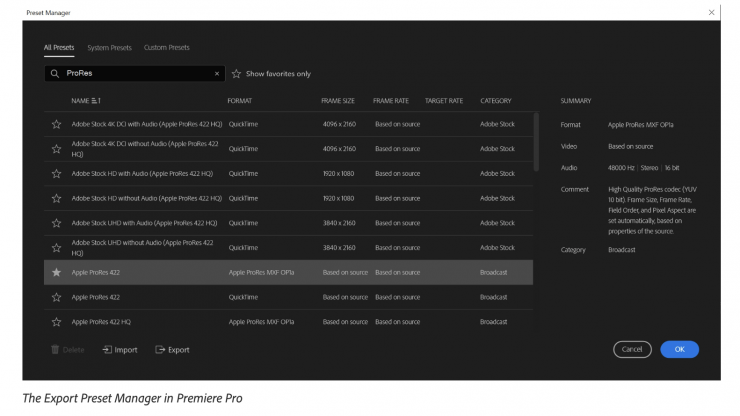740x416 pixels.
Task: Open the Custom Presets tab
Action: click(x=166, y=47)
